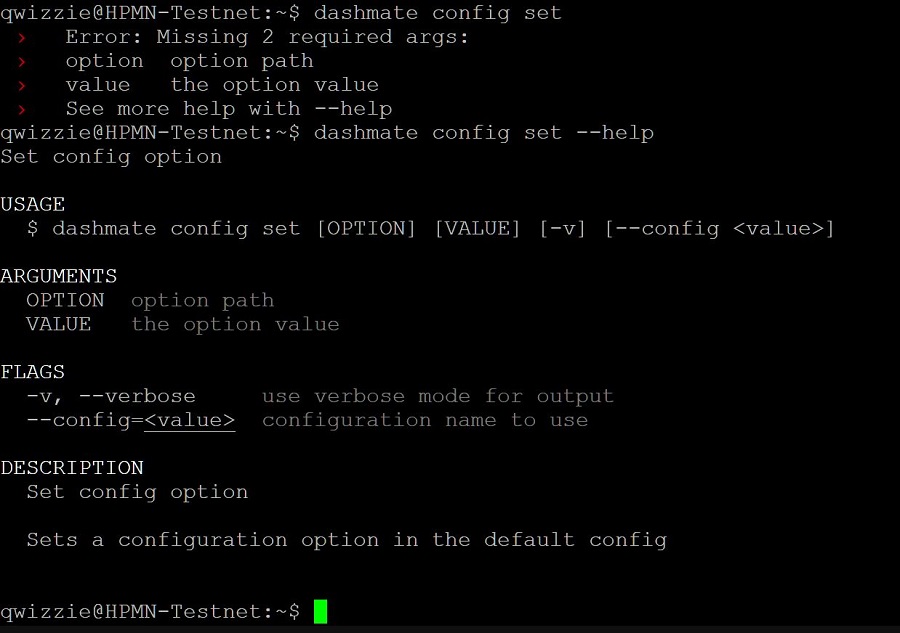Viewport: 900px width, 633px height.
Task: Click the OPTION argument name under ARGUMENTS
Action: [x=65, y=300]
